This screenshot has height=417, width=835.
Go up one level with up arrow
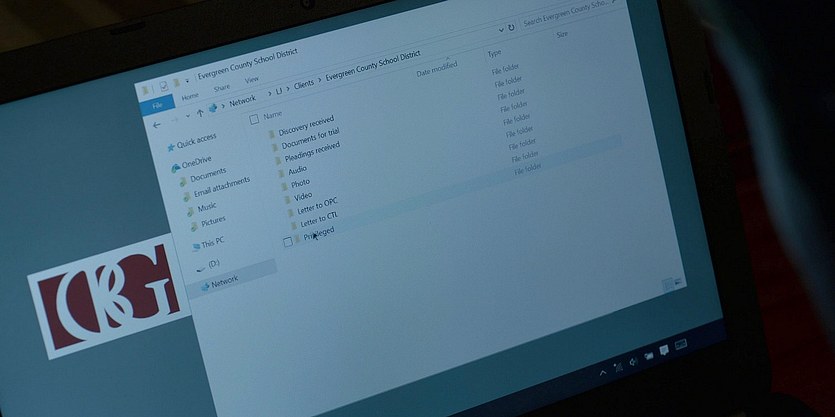click(200, 113)
